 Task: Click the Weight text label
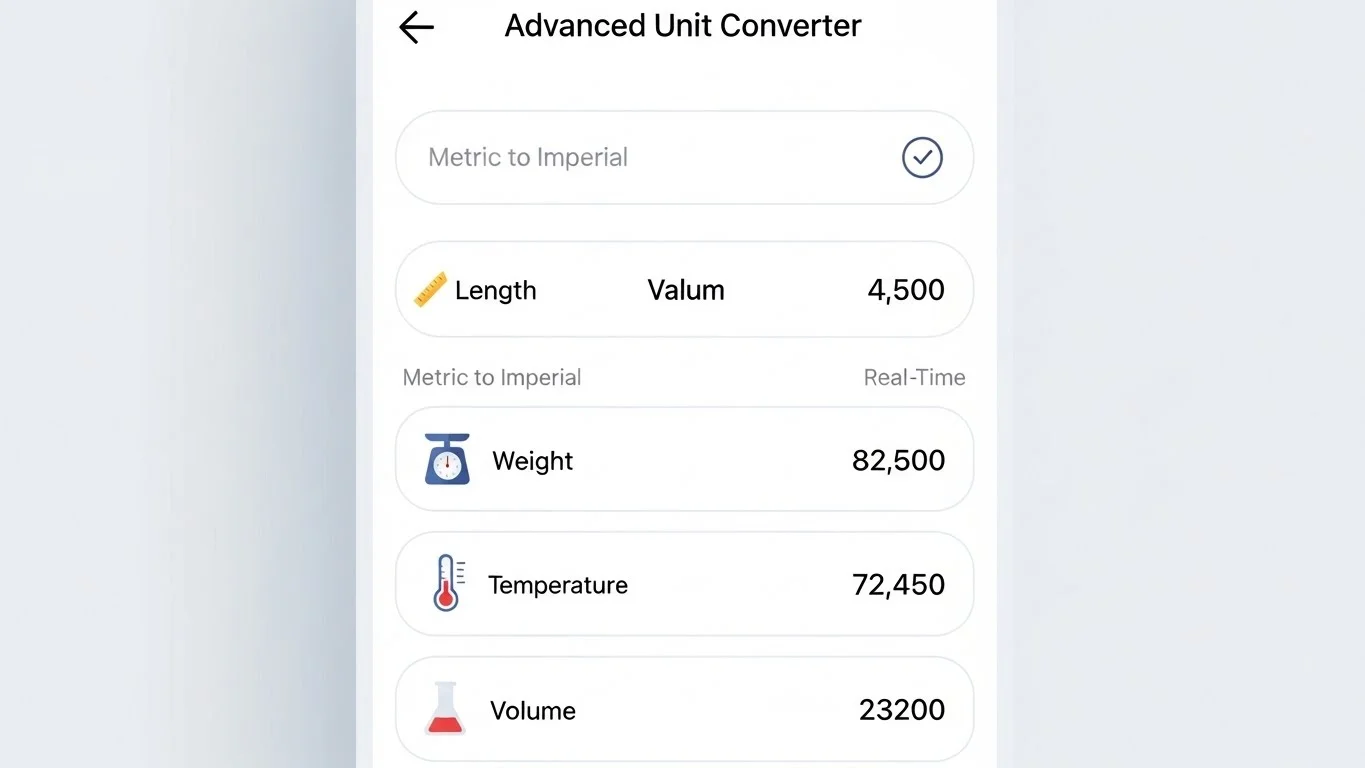533,461
